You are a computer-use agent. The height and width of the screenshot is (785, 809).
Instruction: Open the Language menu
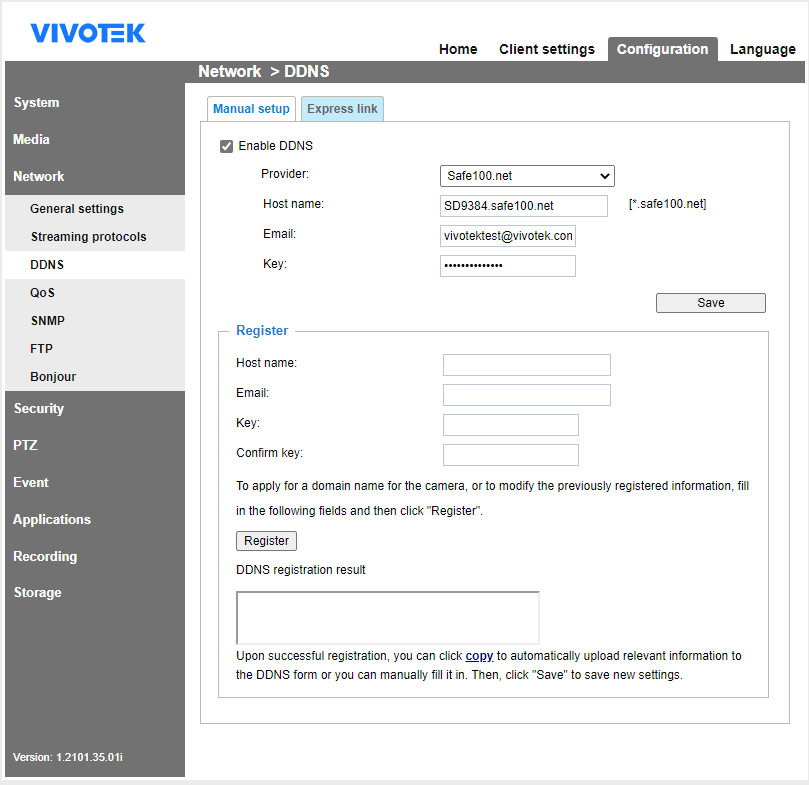pos(762,50)
